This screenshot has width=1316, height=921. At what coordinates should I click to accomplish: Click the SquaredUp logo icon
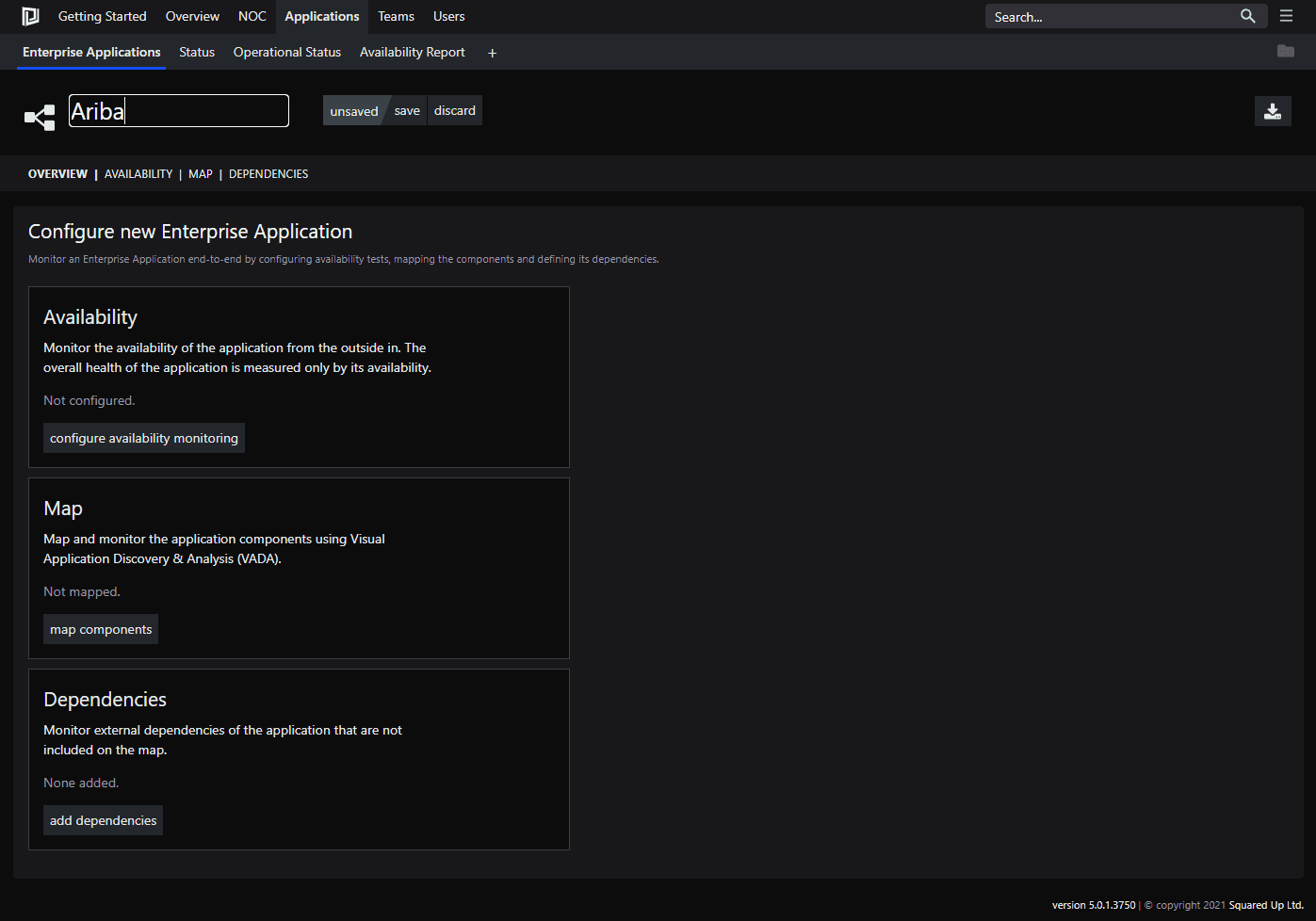pos(30,16)
